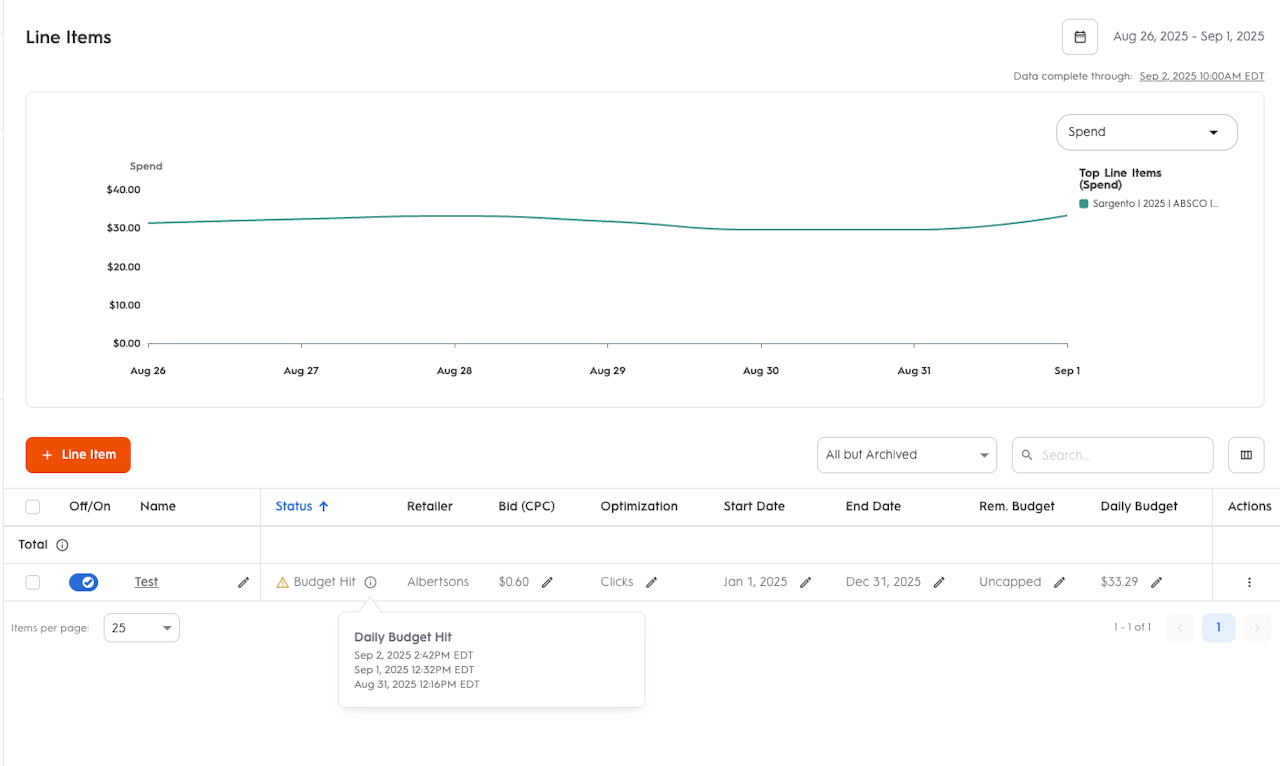The image size is (1280, 766).
Task: Click pencil icon next to Test name
Action: click(x=243, y=582)
